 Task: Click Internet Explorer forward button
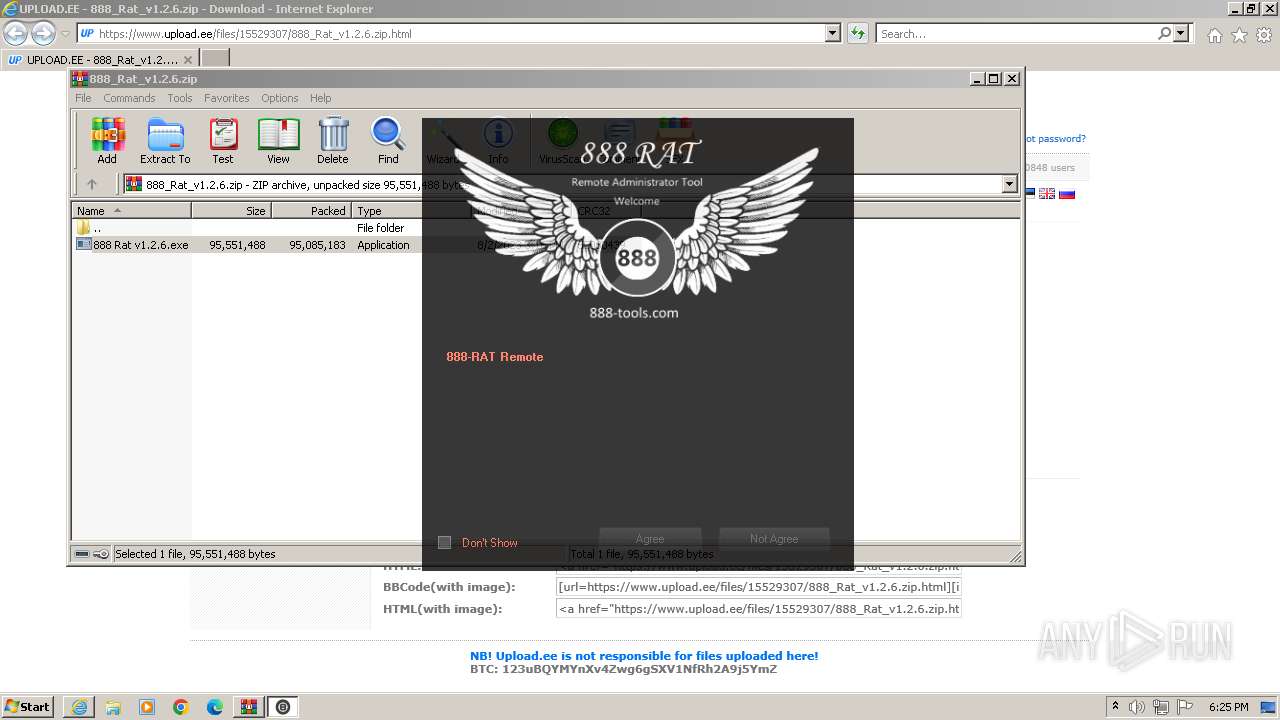point(43,33)
